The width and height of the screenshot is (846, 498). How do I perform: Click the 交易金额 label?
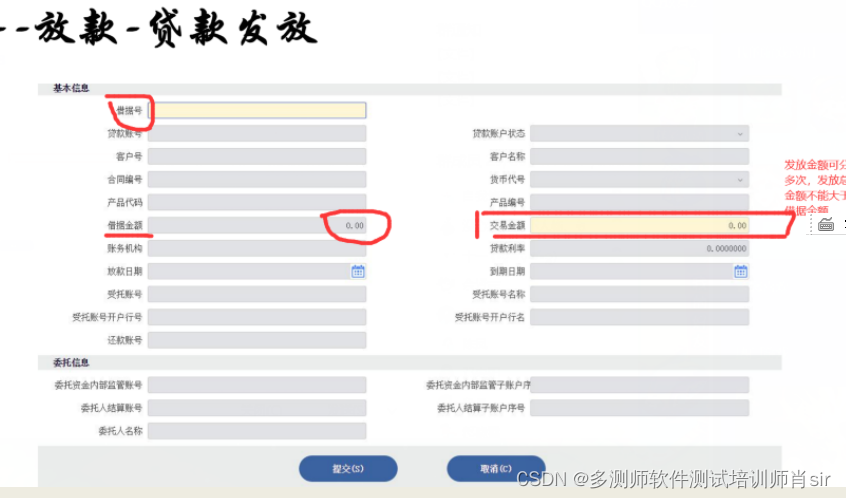click(x=507, y=226)
